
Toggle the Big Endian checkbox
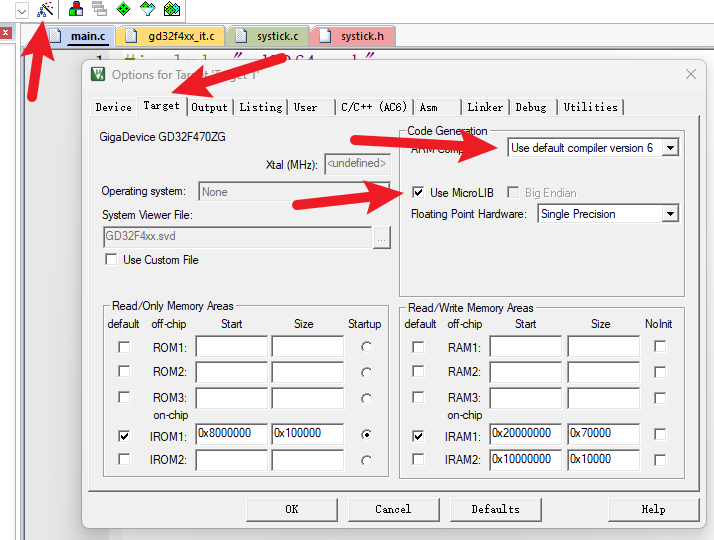pos(513,192)
